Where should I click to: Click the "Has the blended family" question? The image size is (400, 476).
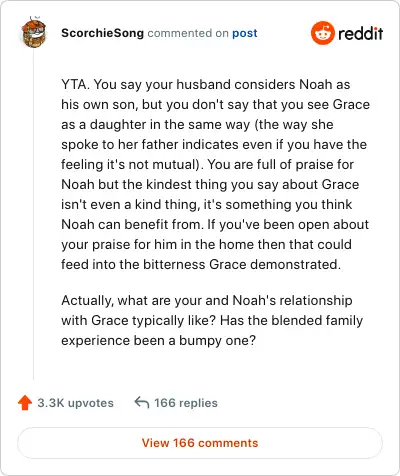point(291,320)
